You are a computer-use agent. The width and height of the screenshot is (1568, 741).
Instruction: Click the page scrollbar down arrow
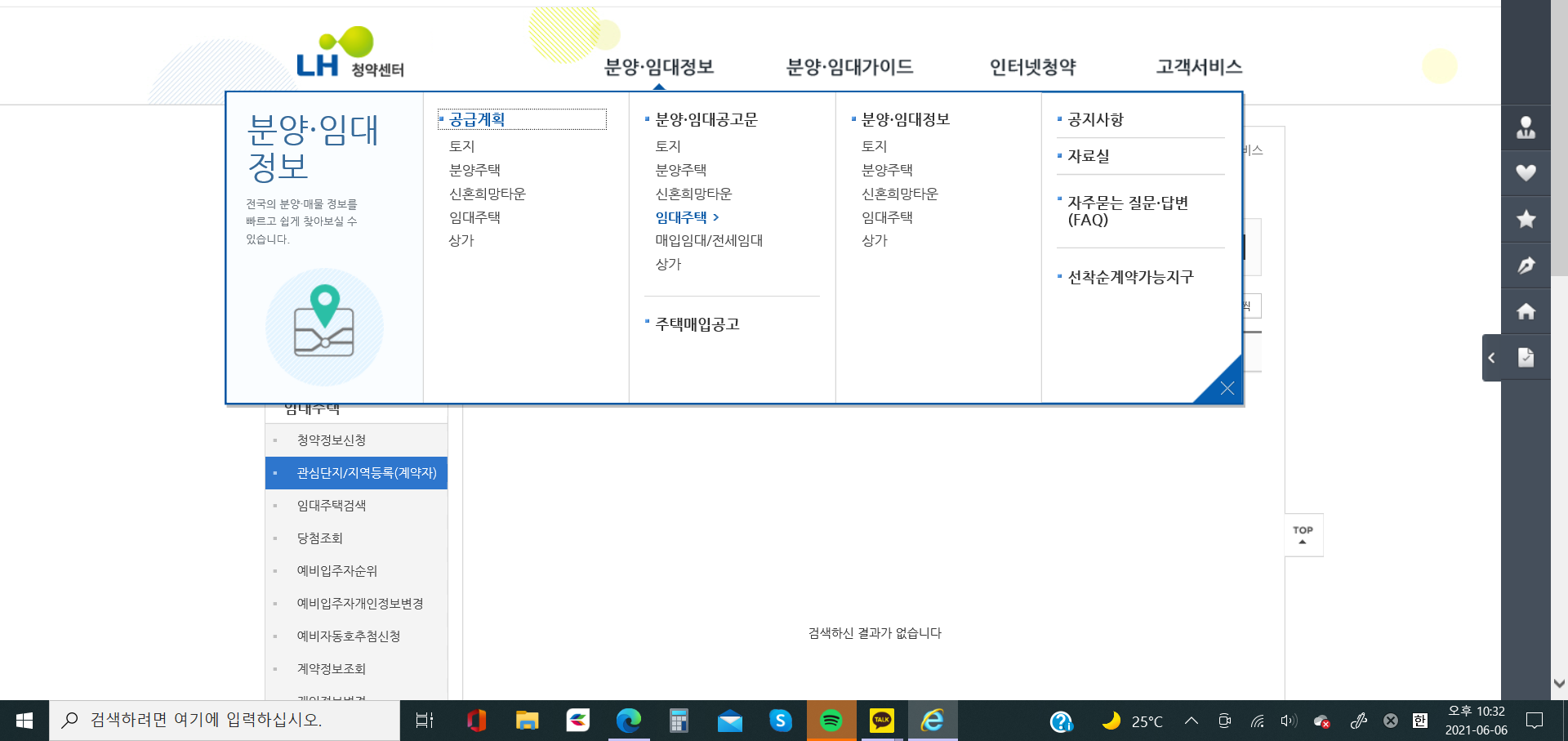(x=1559, y=684)
